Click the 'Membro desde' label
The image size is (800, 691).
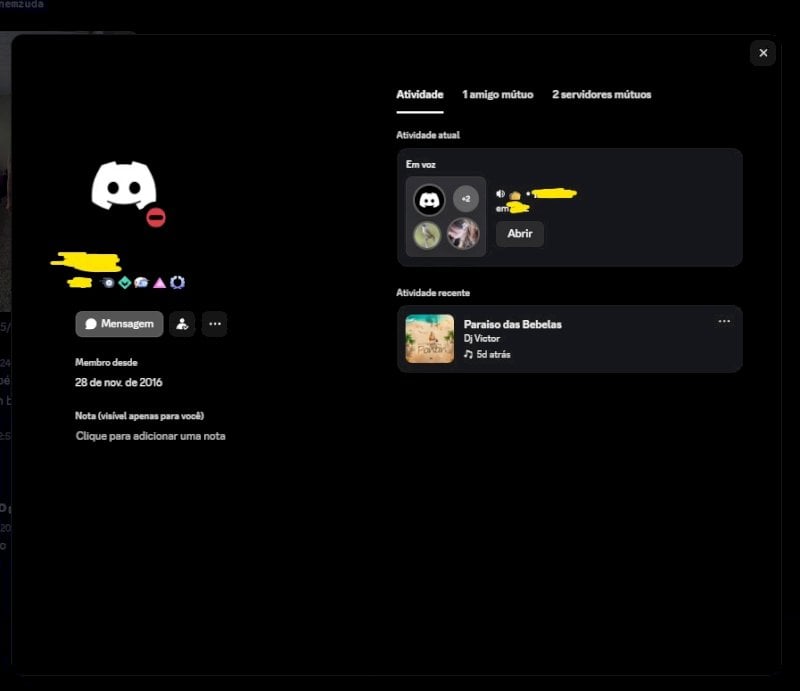(x=106, y=362)
